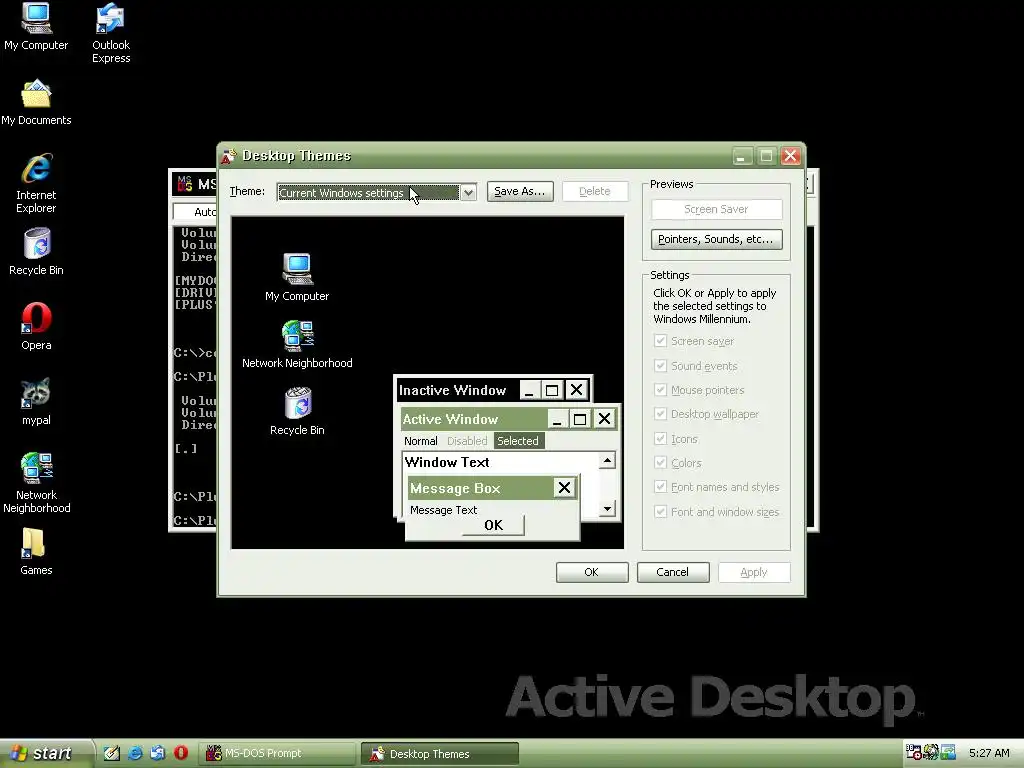Select the desktop Recycle Bin icon
The height and width of the screenshot is (768, 1024).
[x=37, y=244]
